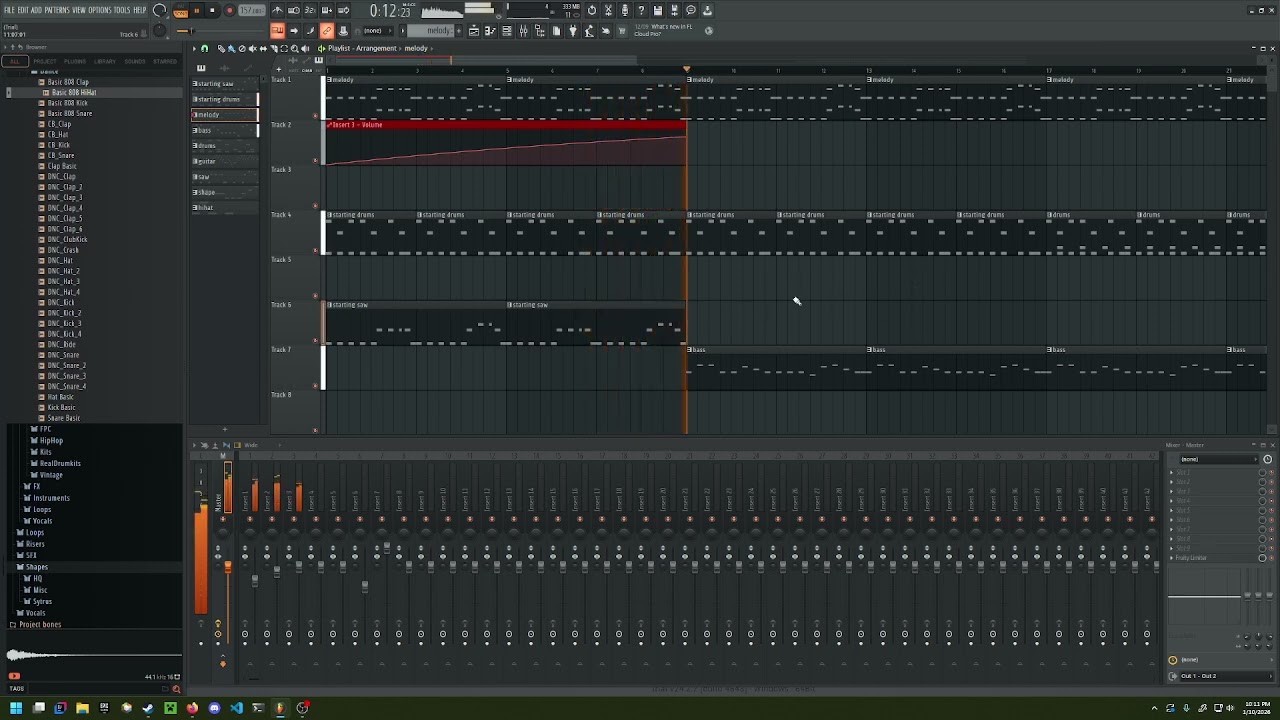This screenshot has width=1280, height=720.
Task: Open the view playlist icon
Action: [x=473, y=31]
